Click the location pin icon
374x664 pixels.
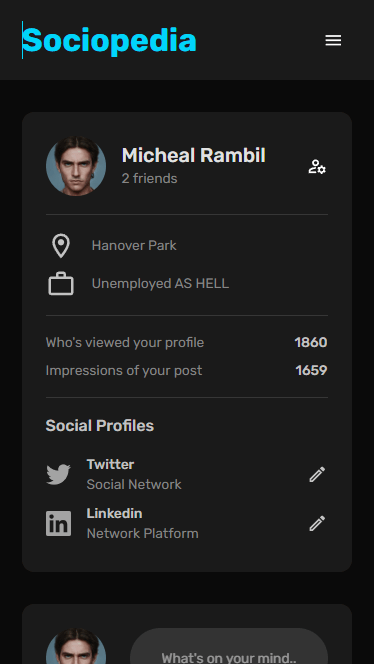(61, 246)
